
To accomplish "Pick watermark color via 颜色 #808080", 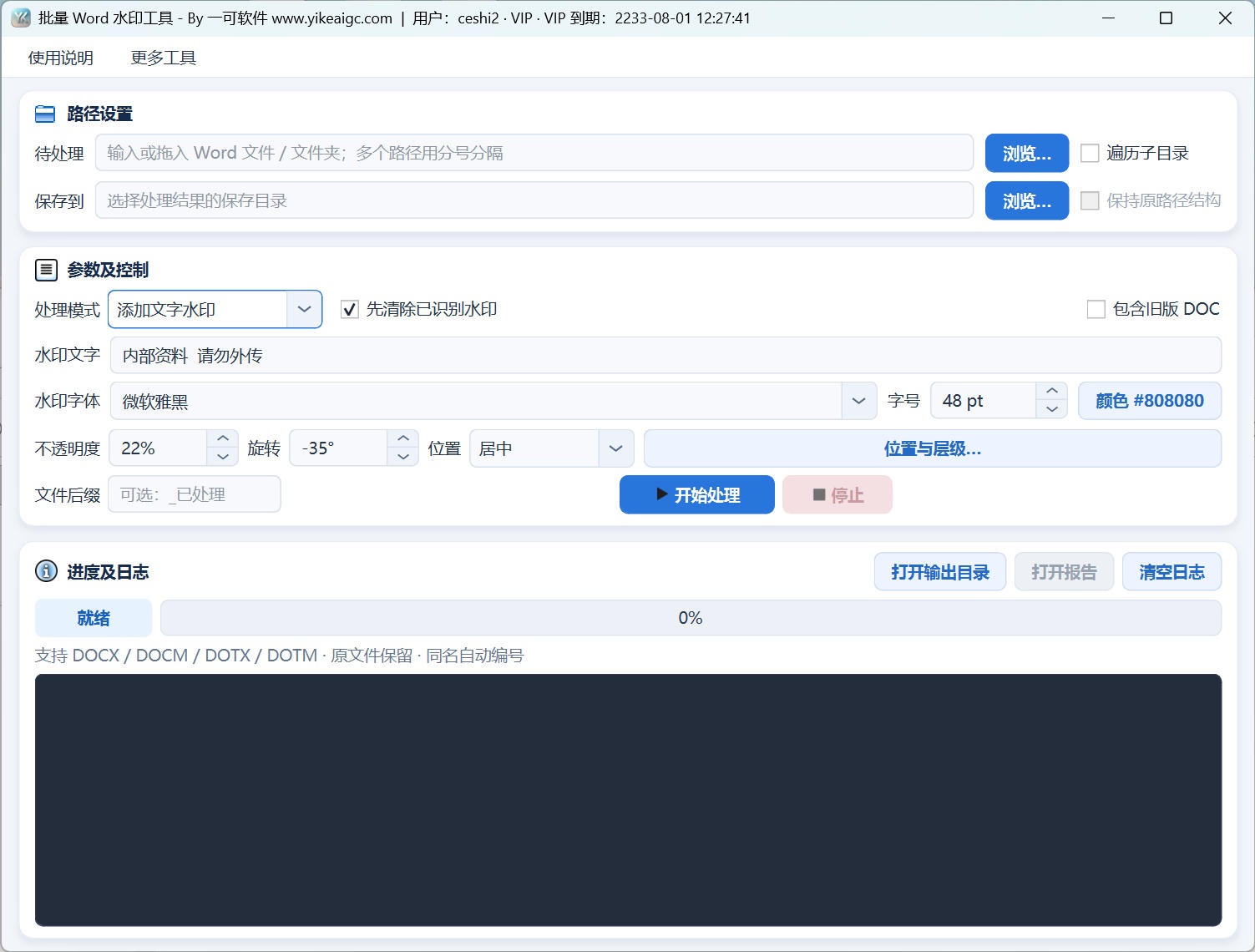I will (1150, 401).
